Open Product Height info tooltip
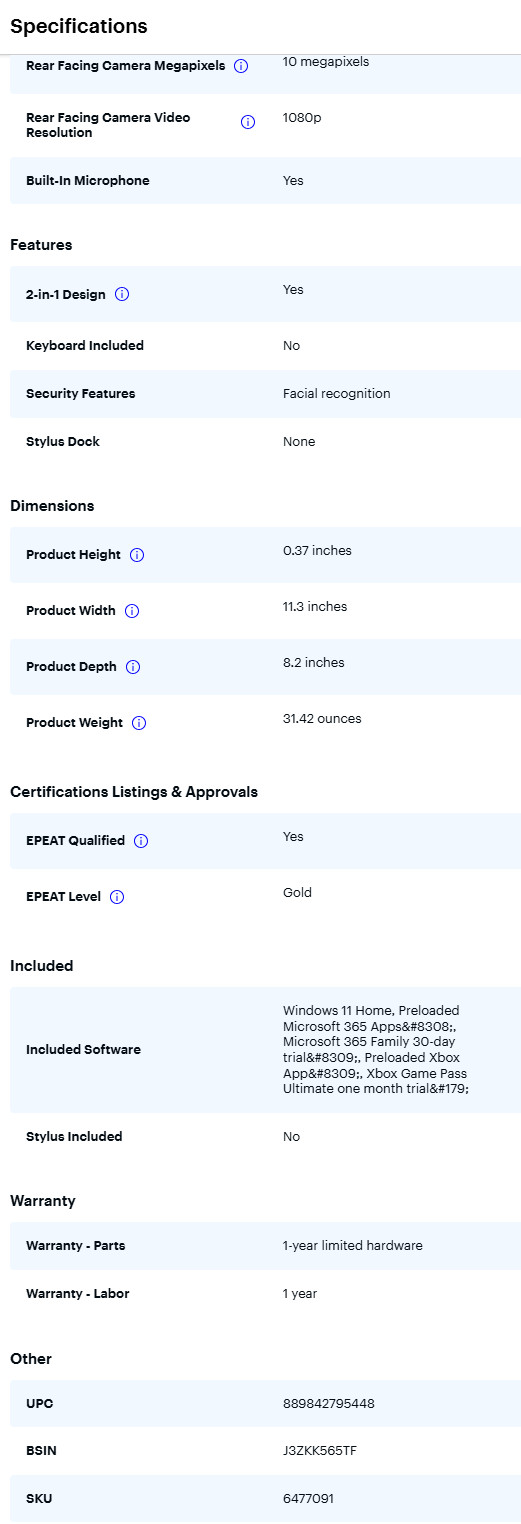This screenshot has width=521, height=1524. (137, 555)
